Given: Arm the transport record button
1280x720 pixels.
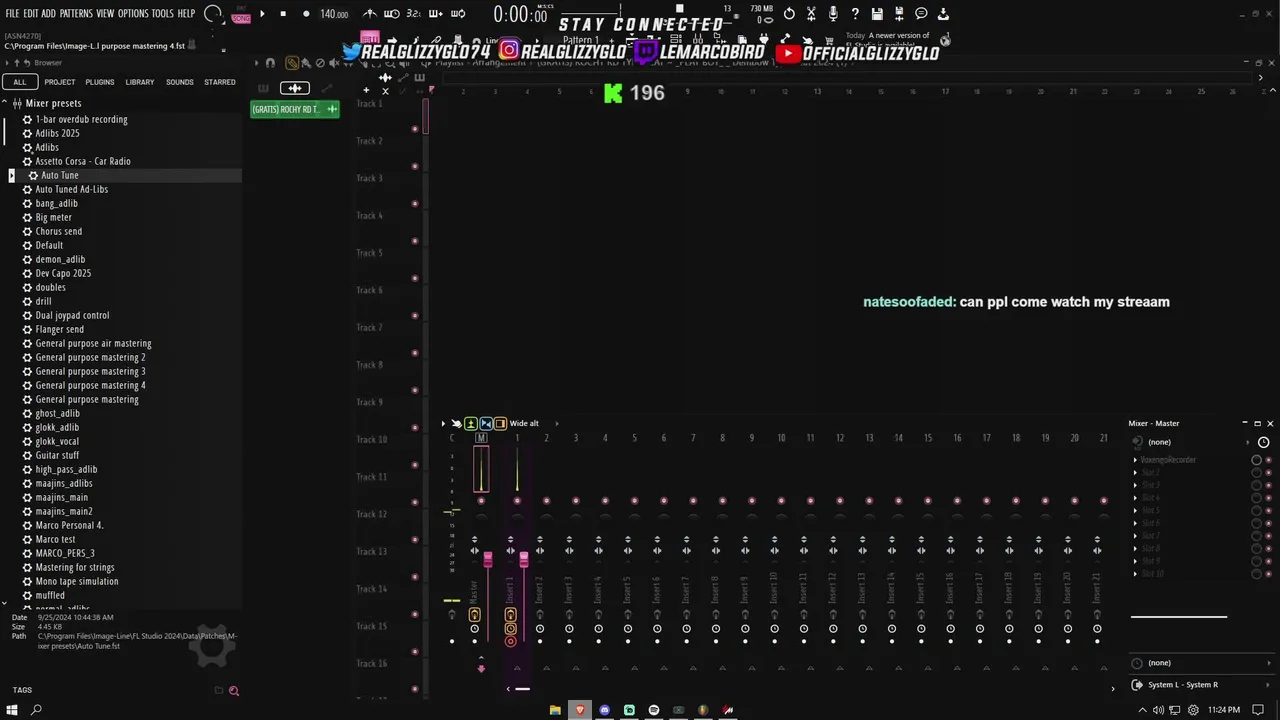Looking at the screenshot, I should tap(305, 14).
